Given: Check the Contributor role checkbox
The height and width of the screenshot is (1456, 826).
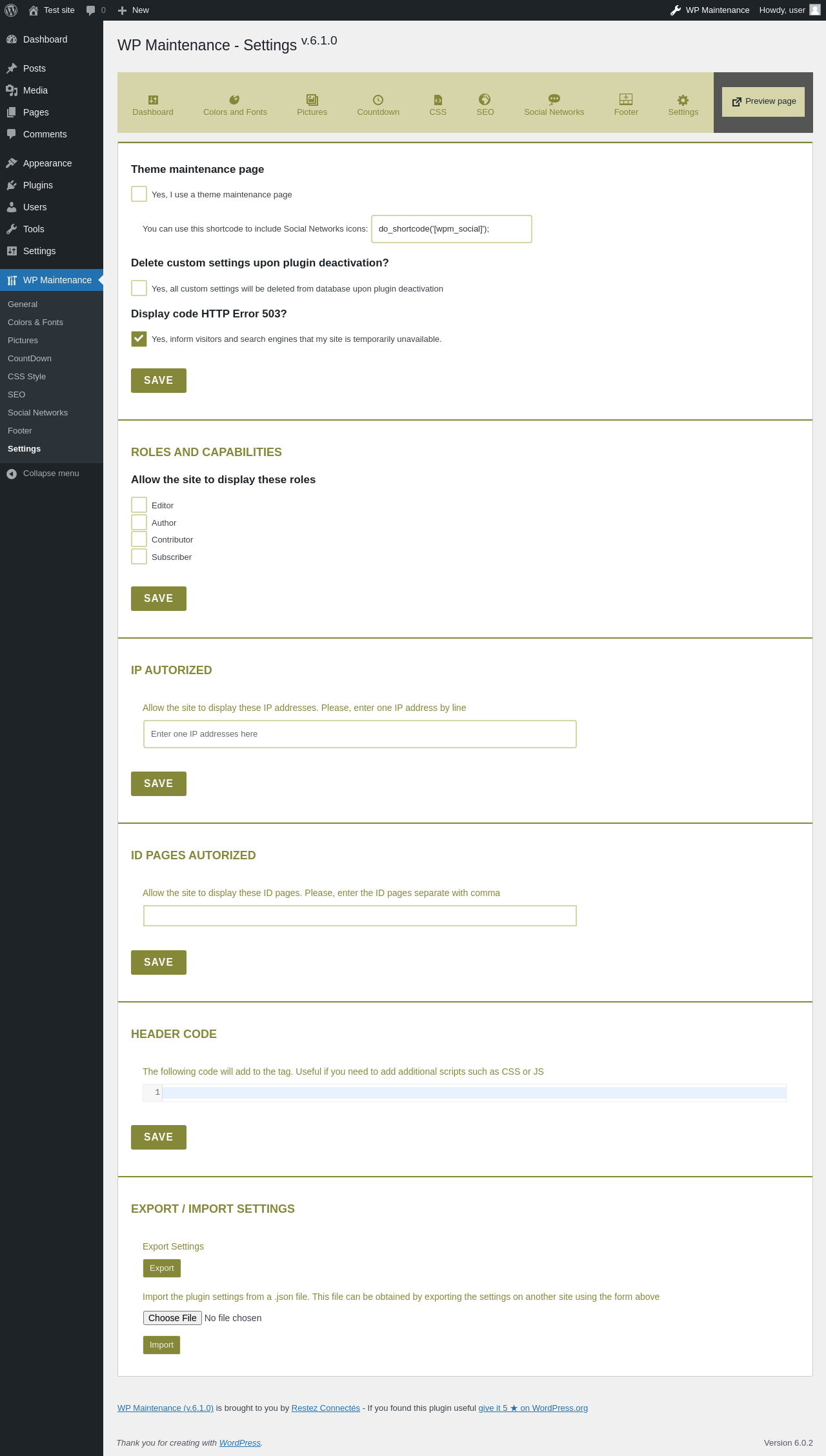Looking at the screenshot, I should [139, 539].
